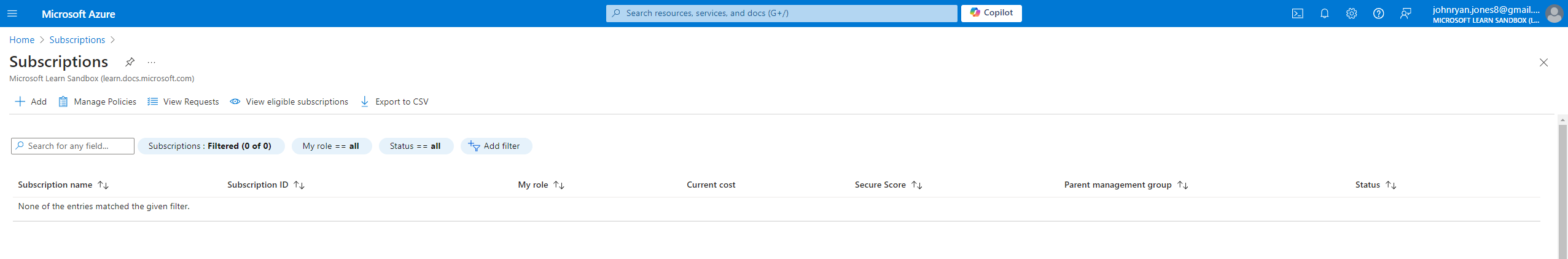
Task: Click the Microsoft Learn Sandbox subtitle text
Action: [101, 78]
